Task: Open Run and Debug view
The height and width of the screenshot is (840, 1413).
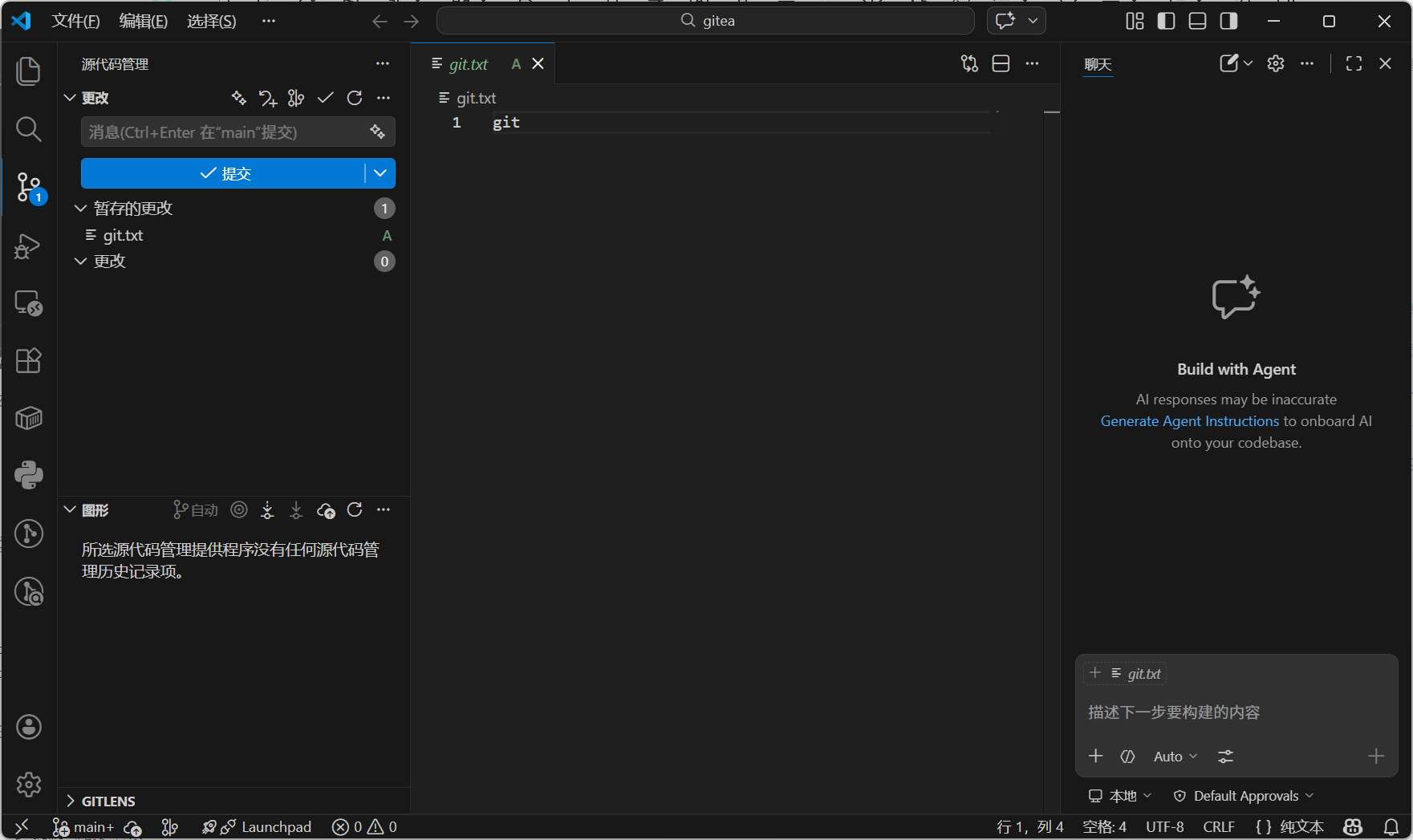Action: 29,246
